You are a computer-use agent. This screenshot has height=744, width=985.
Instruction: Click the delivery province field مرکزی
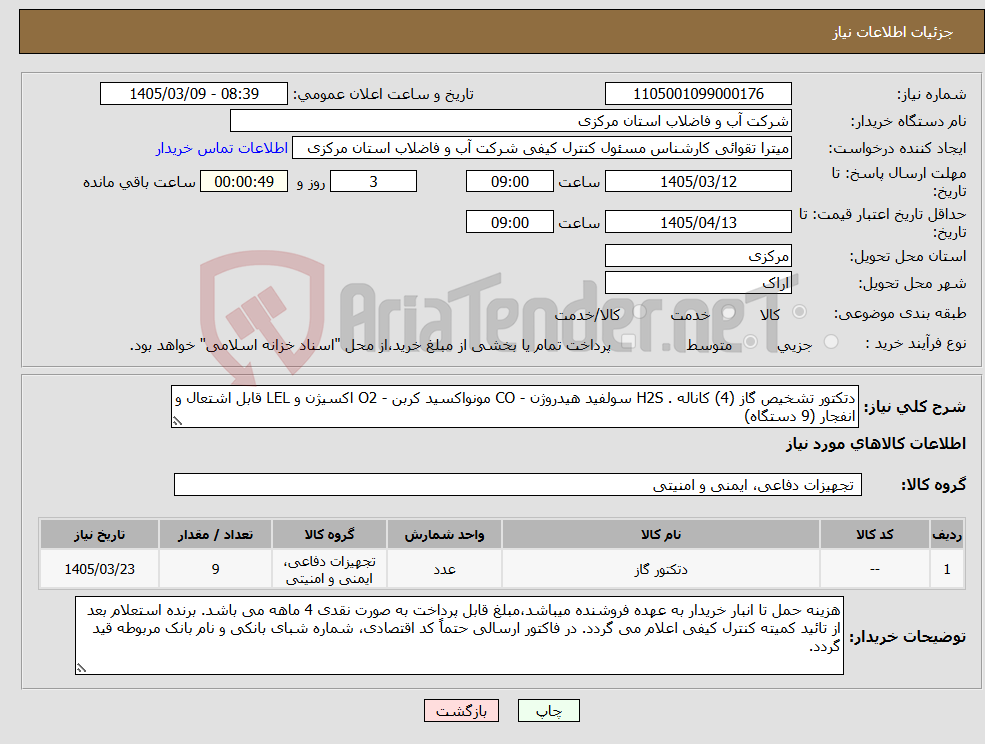[x=698, y=256]
